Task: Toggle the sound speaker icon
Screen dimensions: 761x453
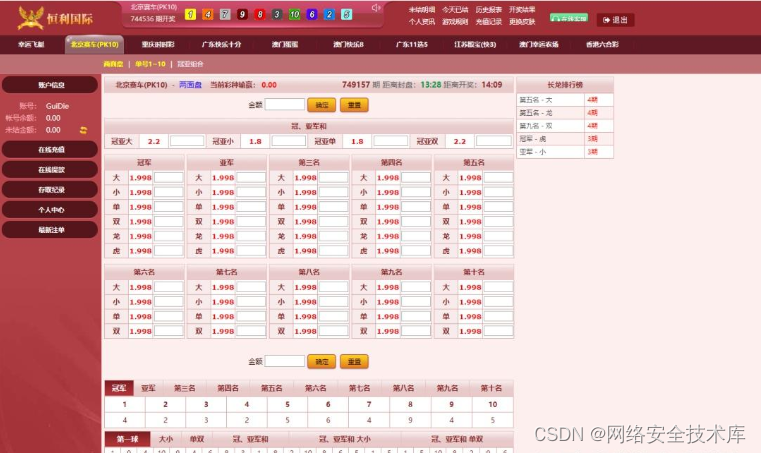Action: pos(376,8)
